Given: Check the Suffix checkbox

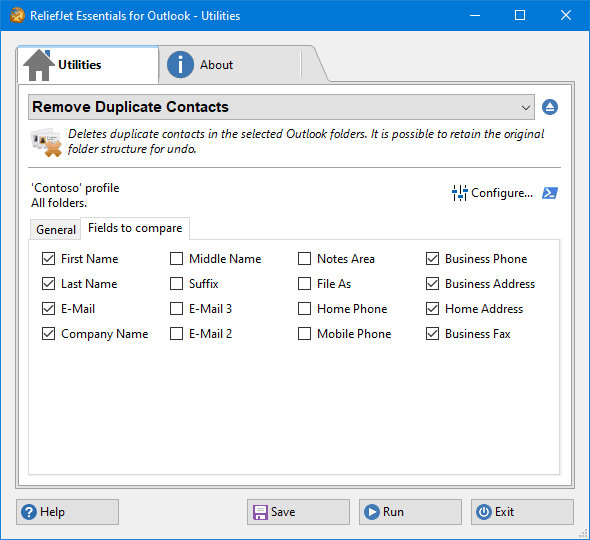Looking at the screenshot, I should (x=176, y=284).
